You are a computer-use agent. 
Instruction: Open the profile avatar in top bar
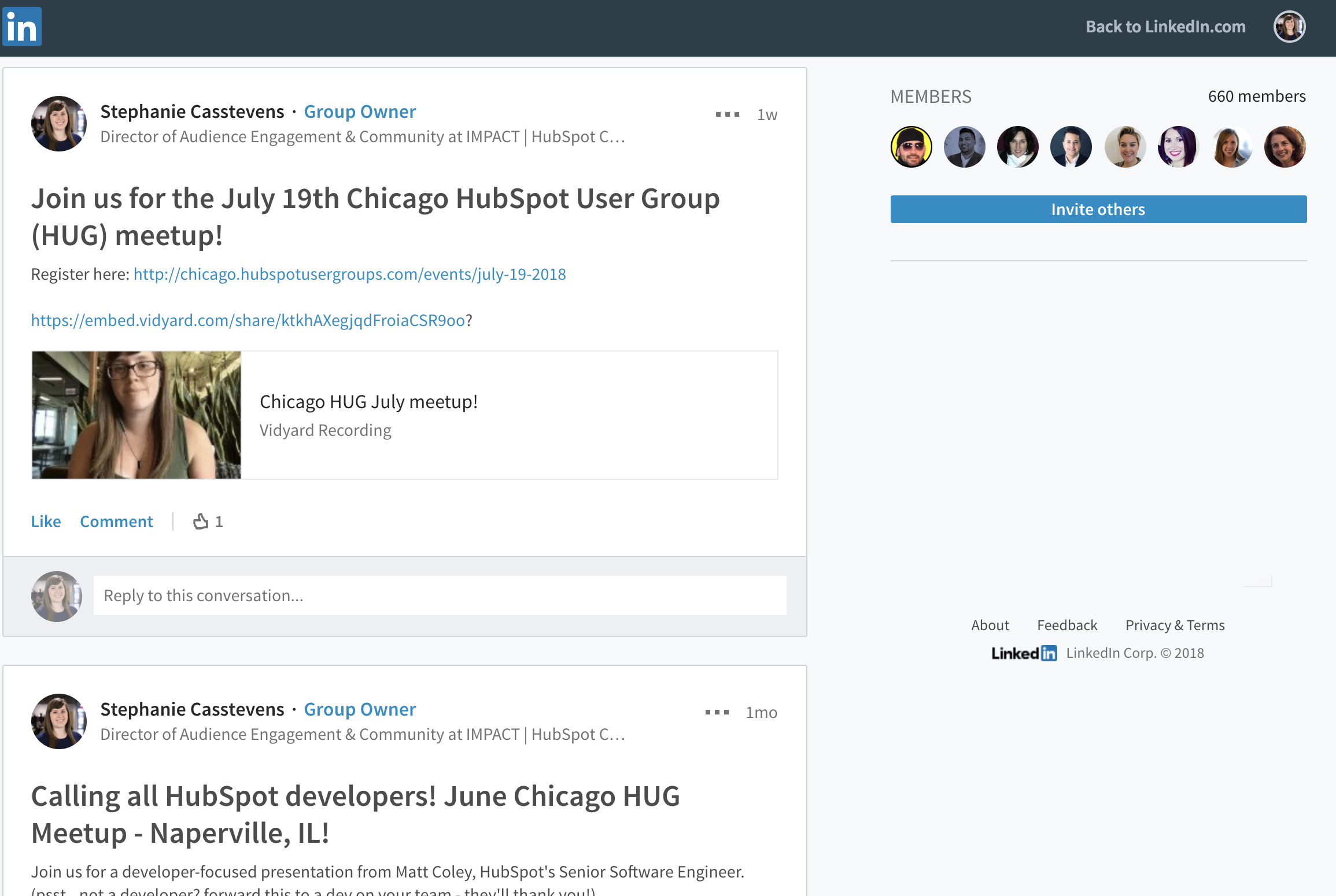click(1289, 27)
